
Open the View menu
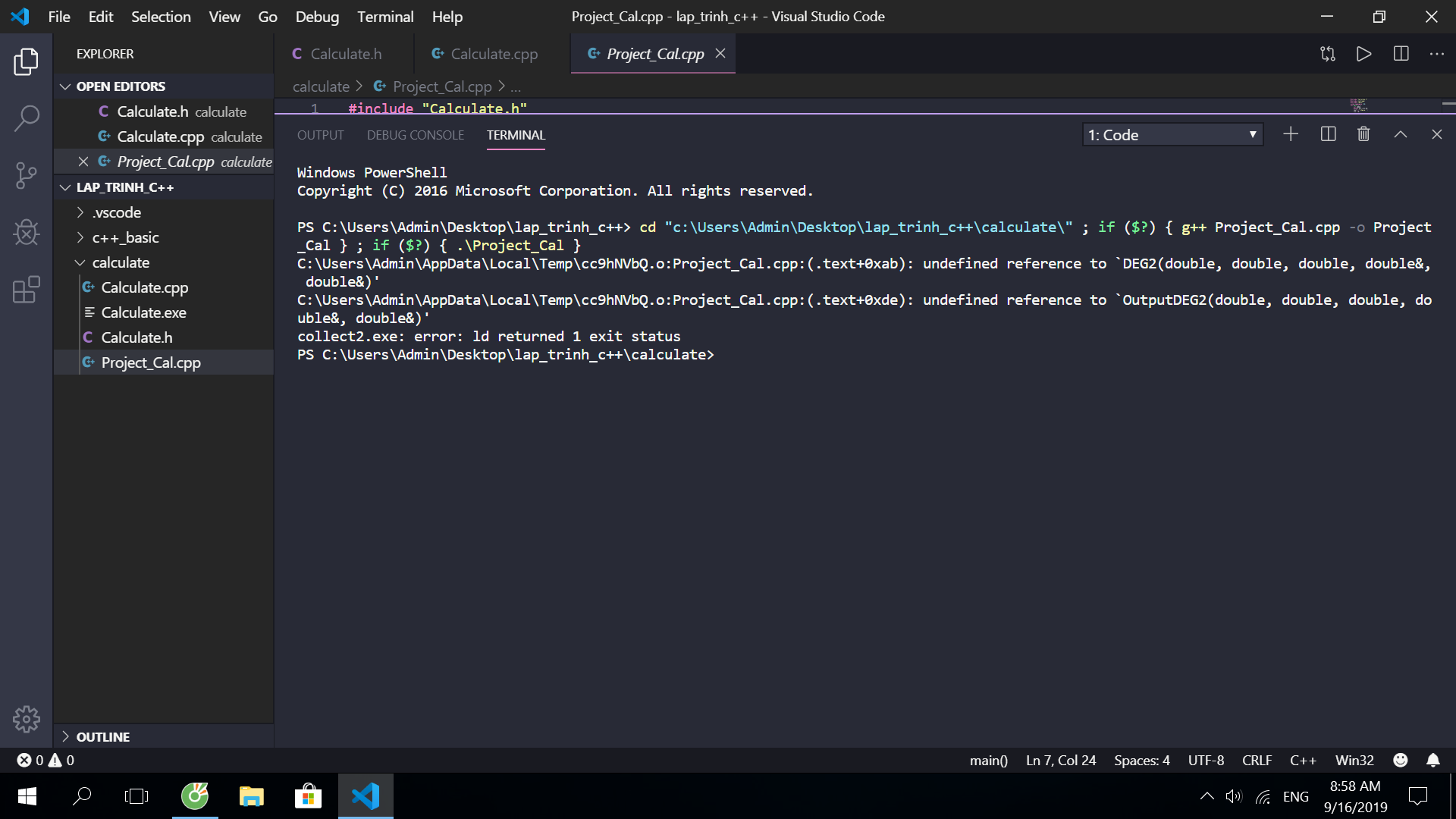(x=224, y=17)
